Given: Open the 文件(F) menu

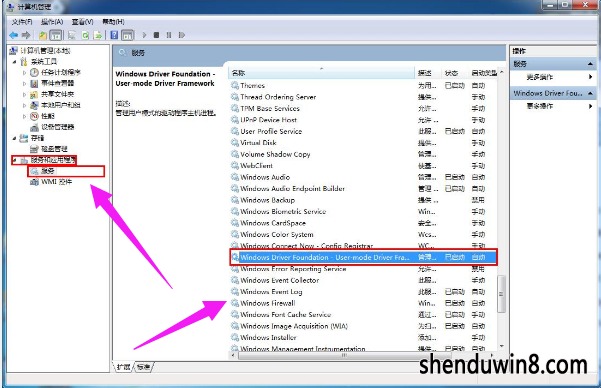Looking at the screenshot, I should pyautogui.click(x=22, y=22).
